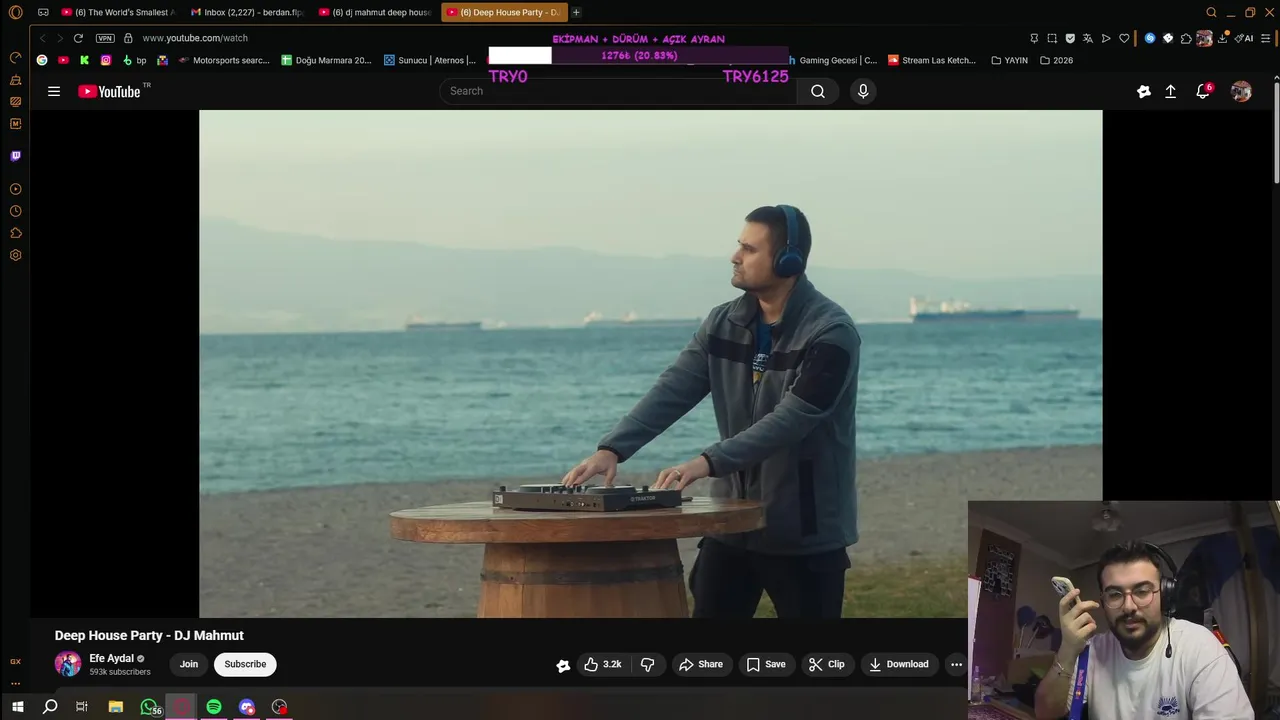Open the more actions three-dots menu
This screenshot has width=1280, height=720.
956,664
